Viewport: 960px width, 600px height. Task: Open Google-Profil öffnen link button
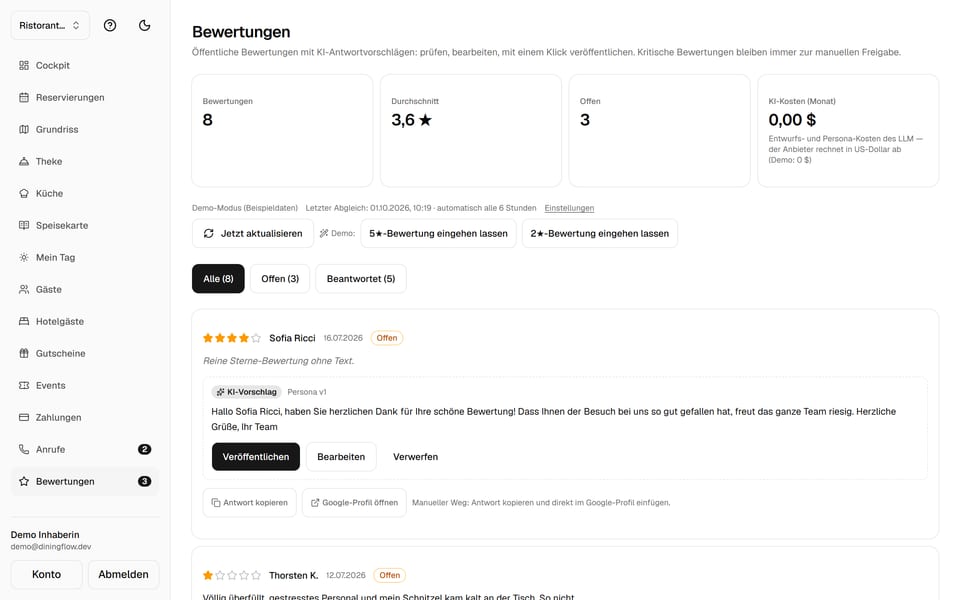354,503
